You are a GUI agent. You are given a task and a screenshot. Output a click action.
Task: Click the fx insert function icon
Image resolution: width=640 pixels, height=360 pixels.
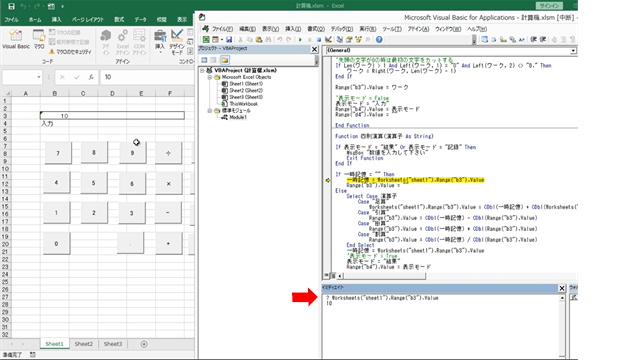(91, 77)
